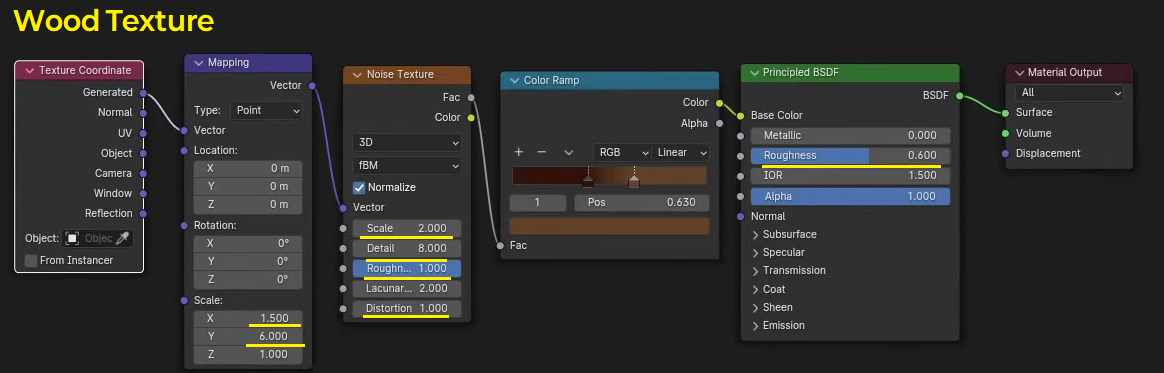Screen dimensions: 1164x373
Task: Open the brown stop color swatch
Action: pos(609,226)
